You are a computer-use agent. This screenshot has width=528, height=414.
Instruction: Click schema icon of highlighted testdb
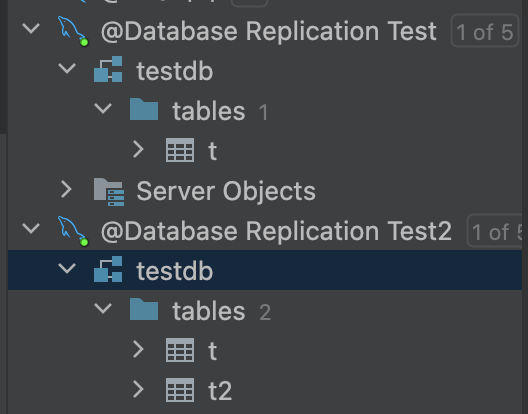[x=108, y=269]
